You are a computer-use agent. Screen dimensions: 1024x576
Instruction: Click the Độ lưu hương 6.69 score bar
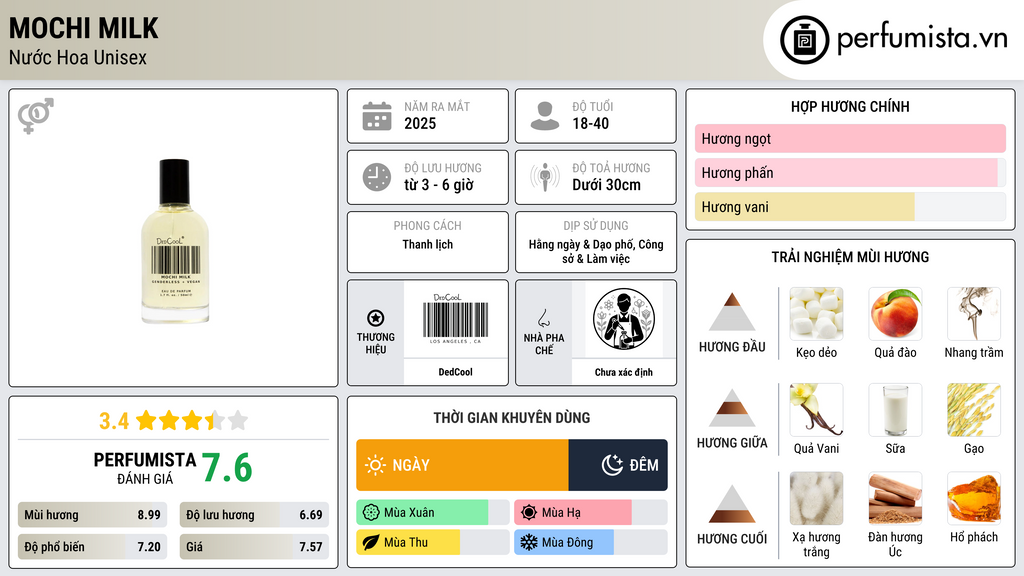pos(254,515)
